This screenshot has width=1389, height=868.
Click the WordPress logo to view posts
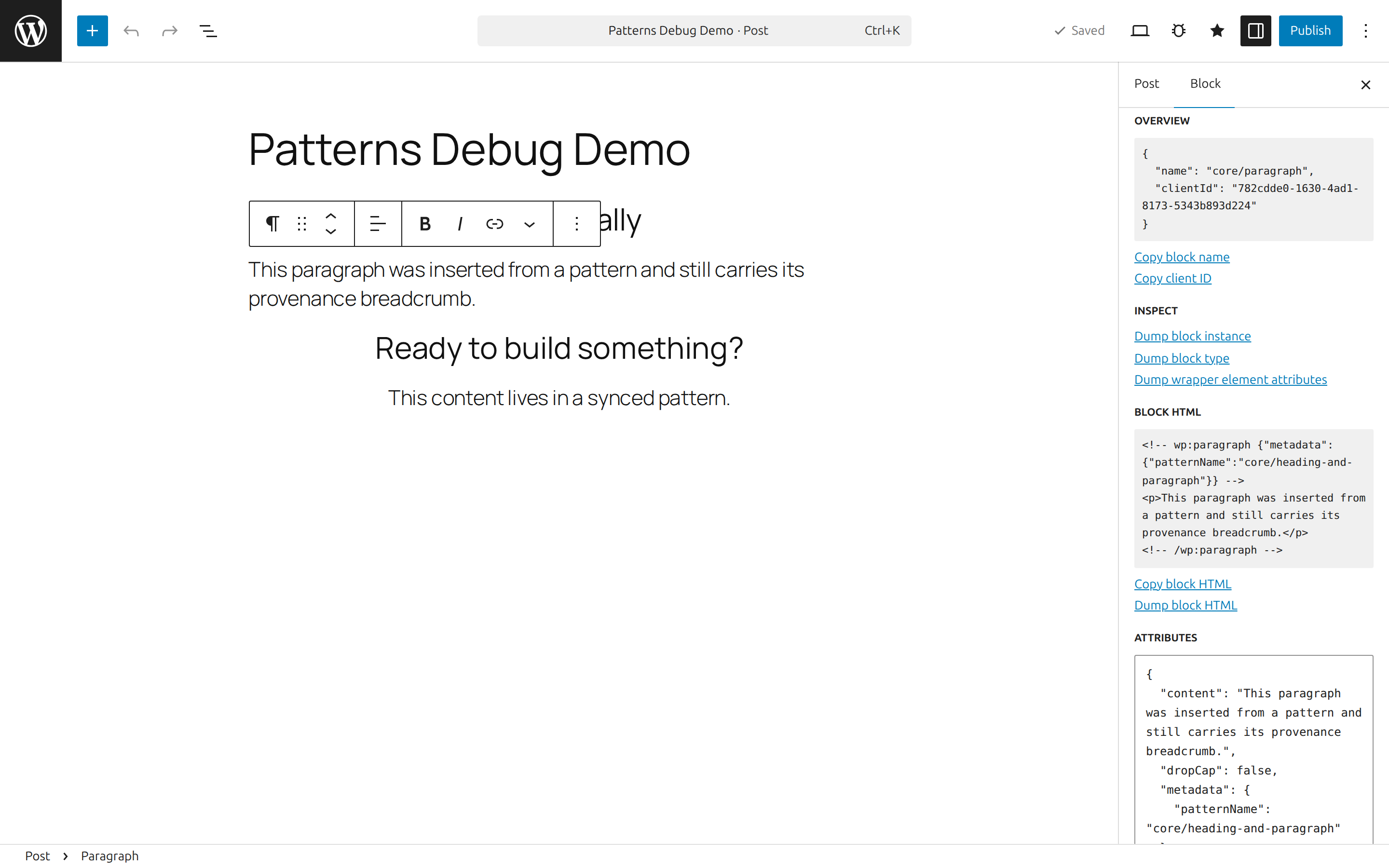pyautogui.click(x=30, y=30)
